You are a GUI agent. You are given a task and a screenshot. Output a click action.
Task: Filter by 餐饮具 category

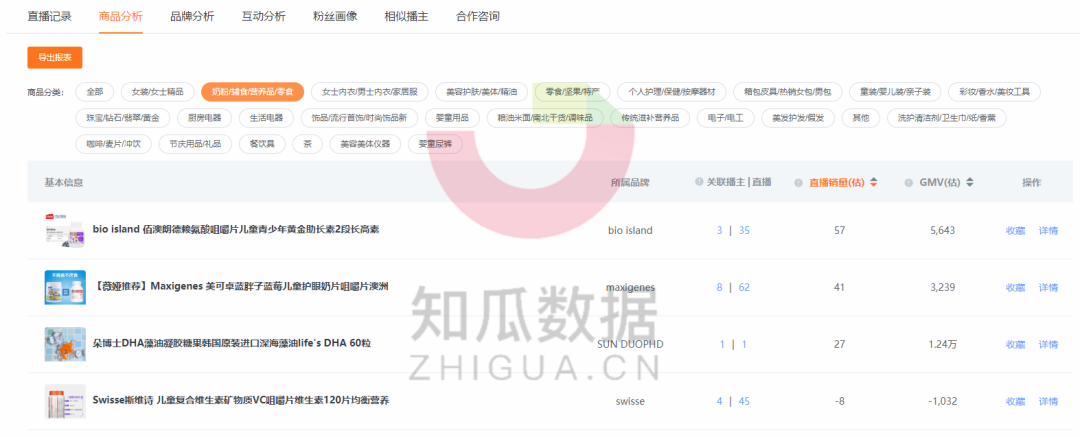point(262,144)
